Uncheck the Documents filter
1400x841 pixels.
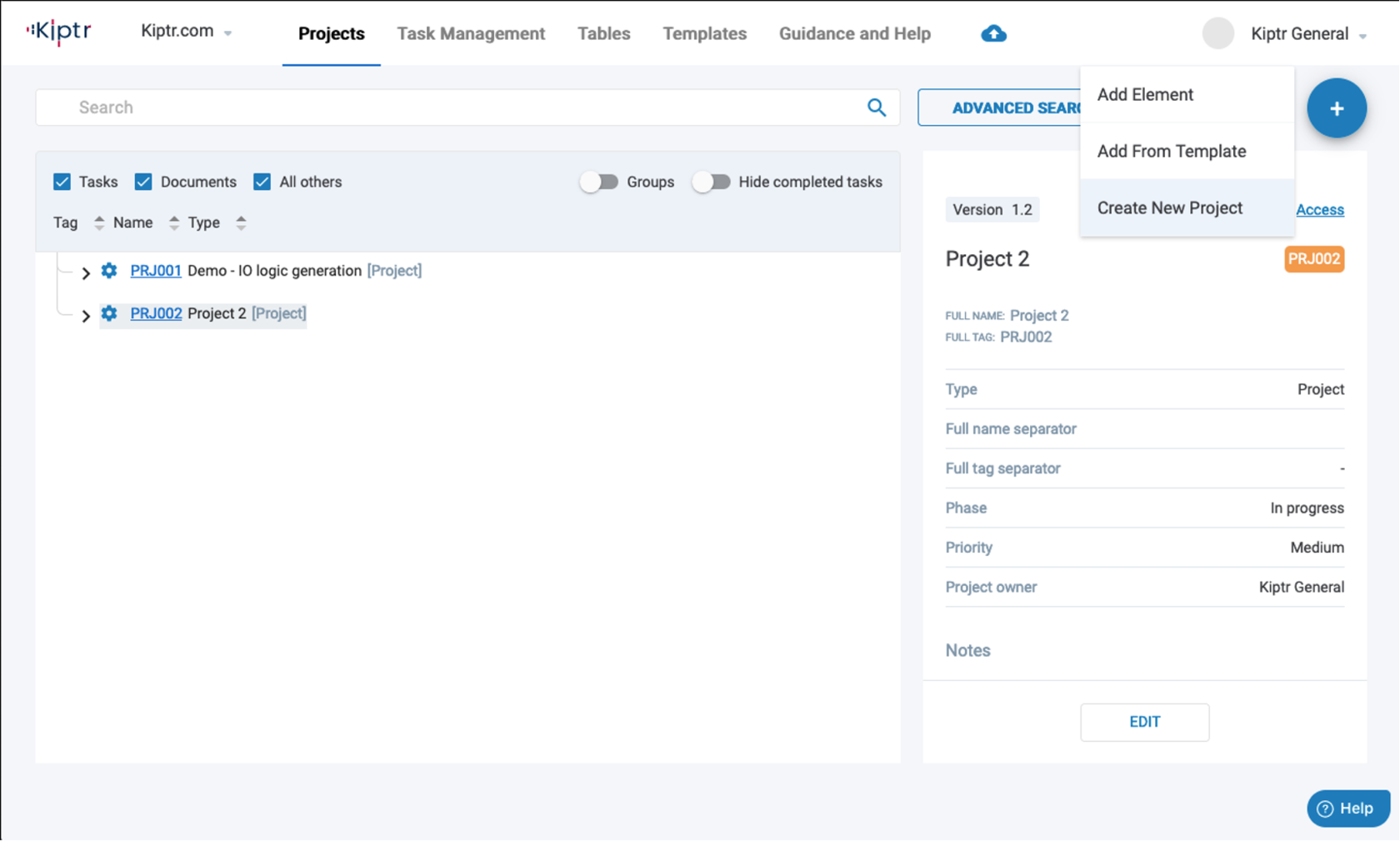coord(142,181)
